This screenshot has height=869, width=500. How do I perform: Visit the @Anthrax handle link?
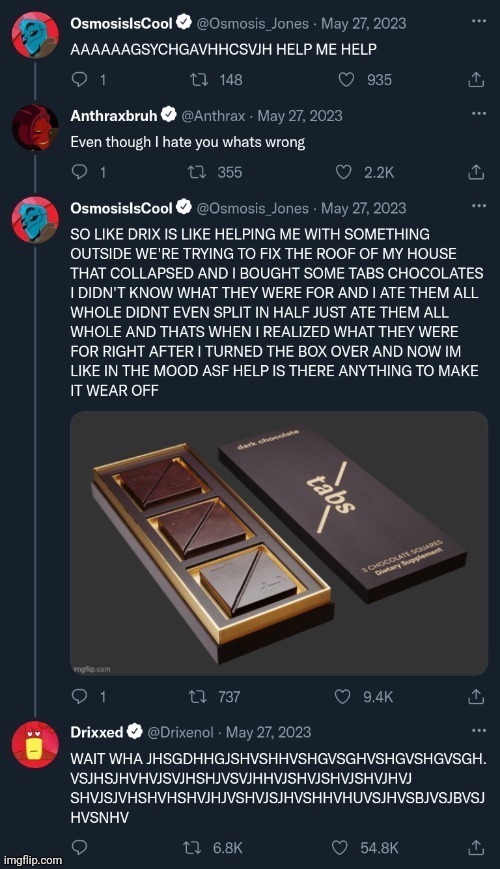point(213,116)
